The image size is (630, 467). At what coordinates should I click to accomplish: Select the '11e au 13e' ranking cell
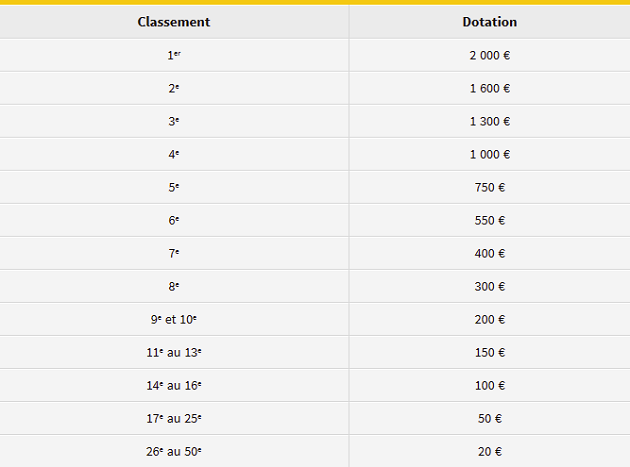click(x=174, y=352)
